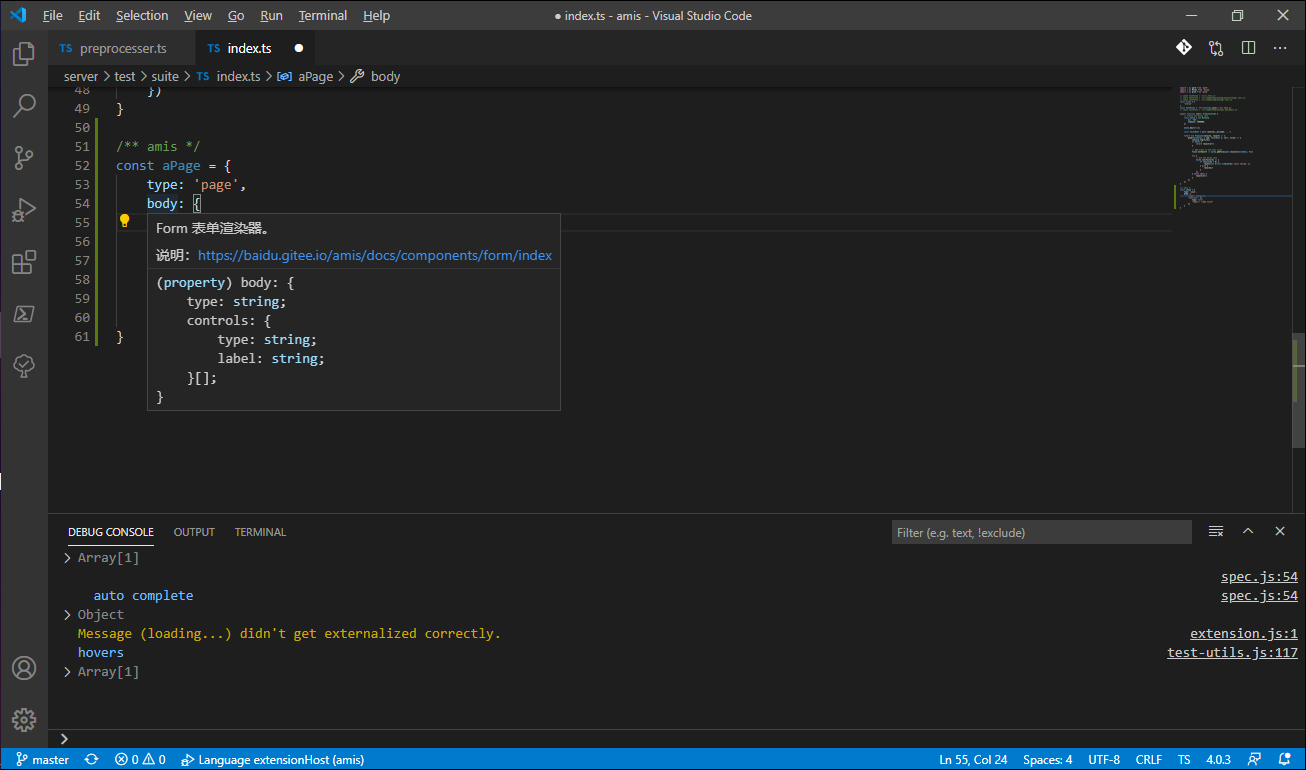
Task: Select the index.ts editor tab
Action: click(256, 48)
